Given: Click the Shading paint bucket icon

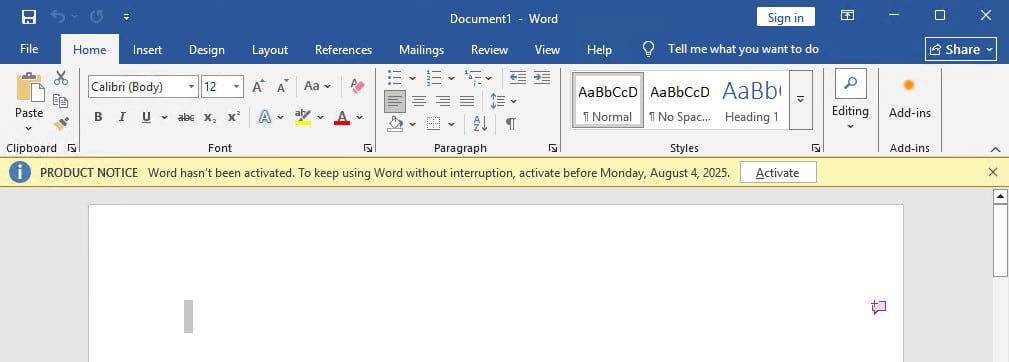Looking at the screenshot, I should [395, 123].
